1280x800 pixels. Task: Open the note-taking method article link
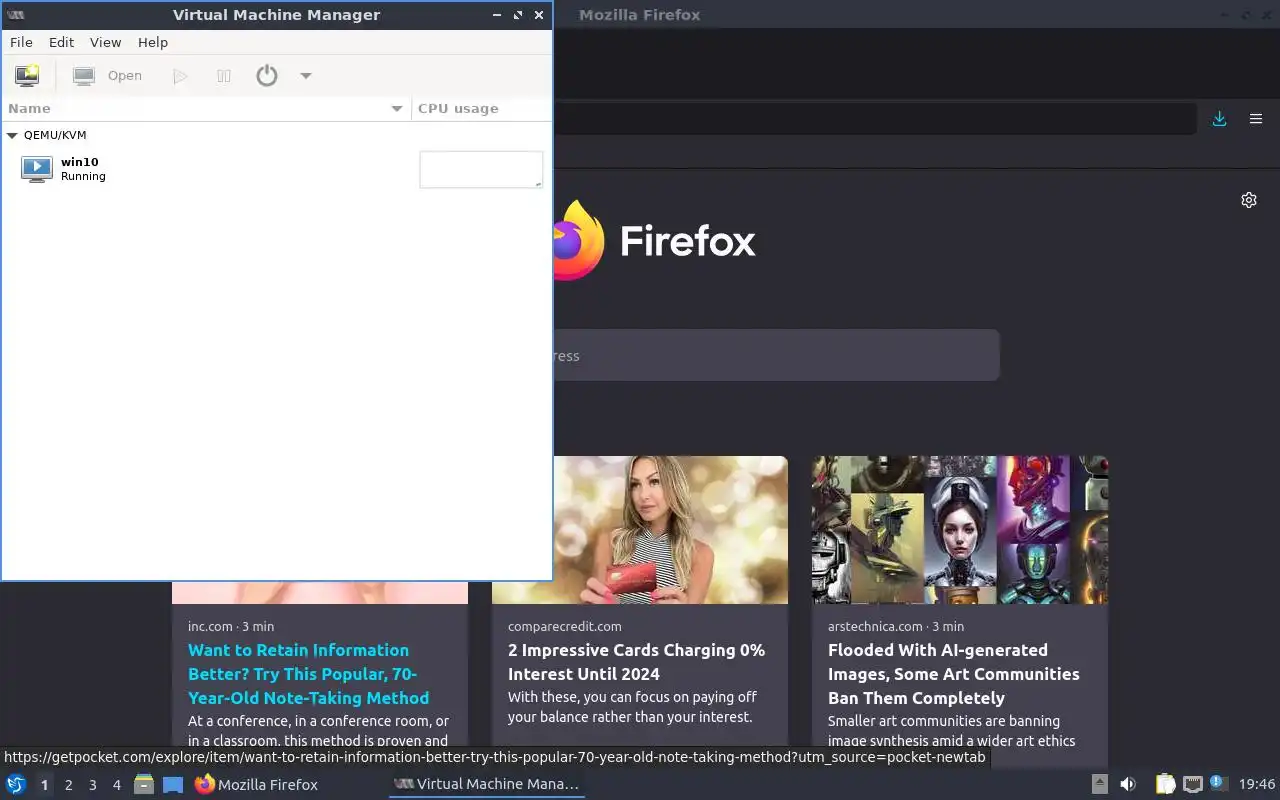pyautogui.click(x=308, y=674)
